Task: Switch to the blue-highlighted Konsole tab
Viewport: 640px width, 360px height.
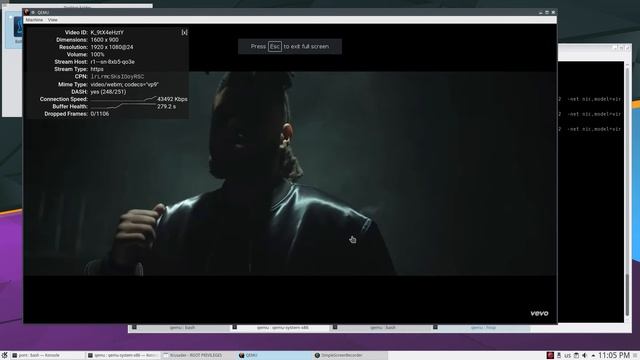Action: tap(483, 327)
